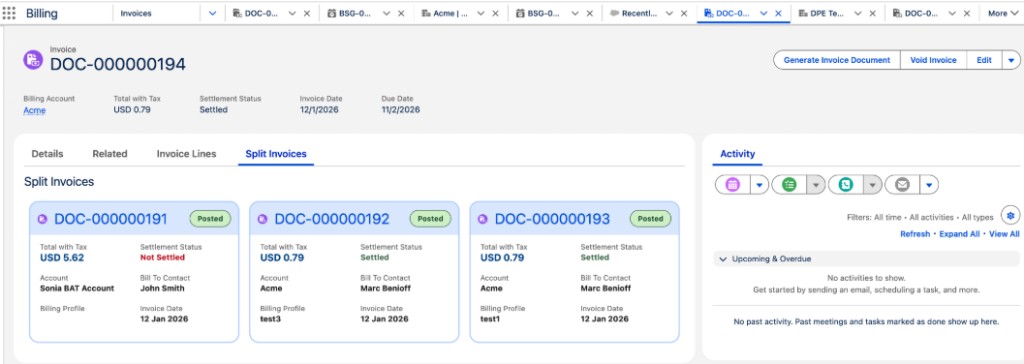Open more actions dropdown beside Edit
Image resolution: width=1024 pixels, height=364 pixels.
1011,60
